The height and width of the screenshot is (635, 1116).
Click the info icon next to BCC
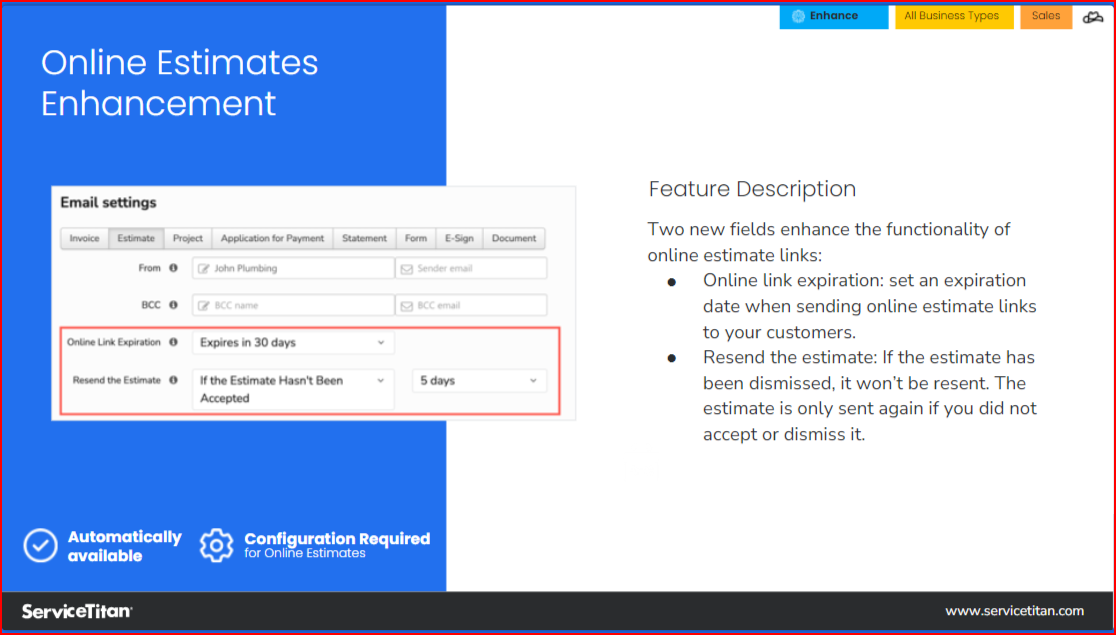(173, 305)
